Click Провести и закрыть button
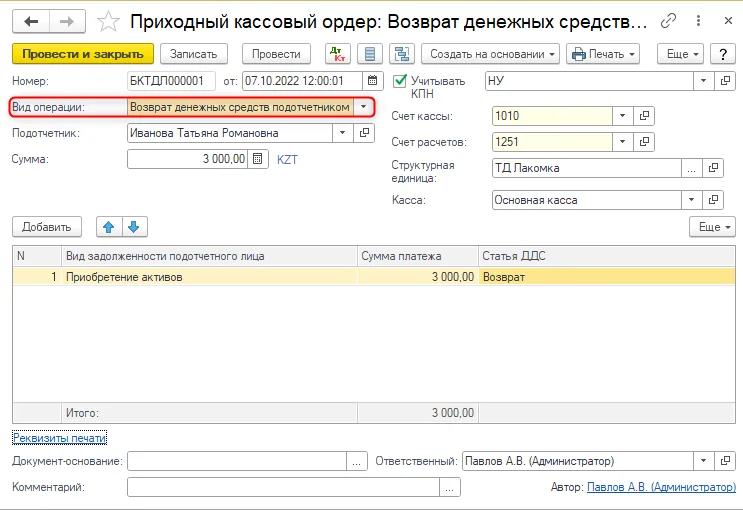Image resolution: width=743 pixels, height=510 pixels. [x=83, y=54]
